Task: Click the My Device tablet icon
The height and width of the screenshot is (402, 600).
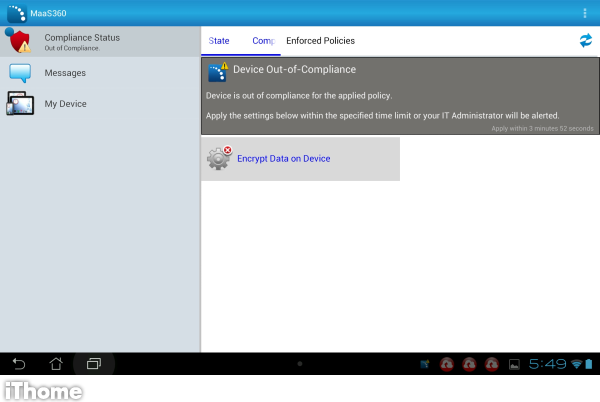Action: [x=20, y=104]
